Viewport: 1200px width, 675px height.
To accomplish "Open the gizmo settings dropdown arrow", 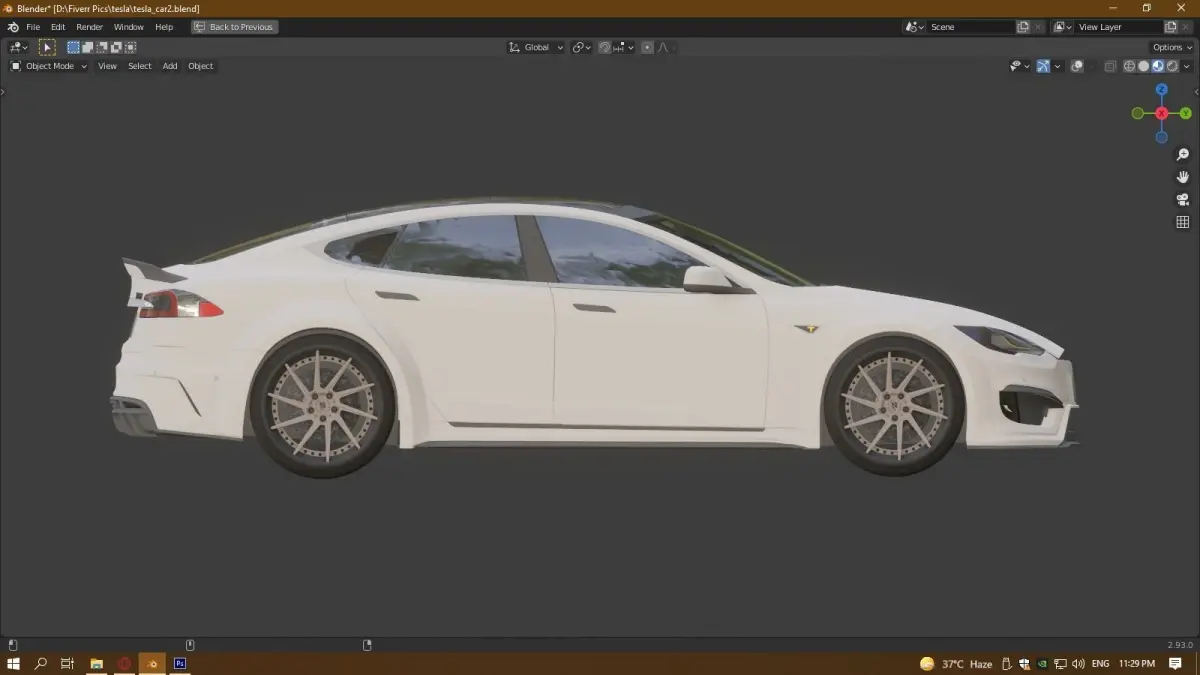I will click(1057, 66).
